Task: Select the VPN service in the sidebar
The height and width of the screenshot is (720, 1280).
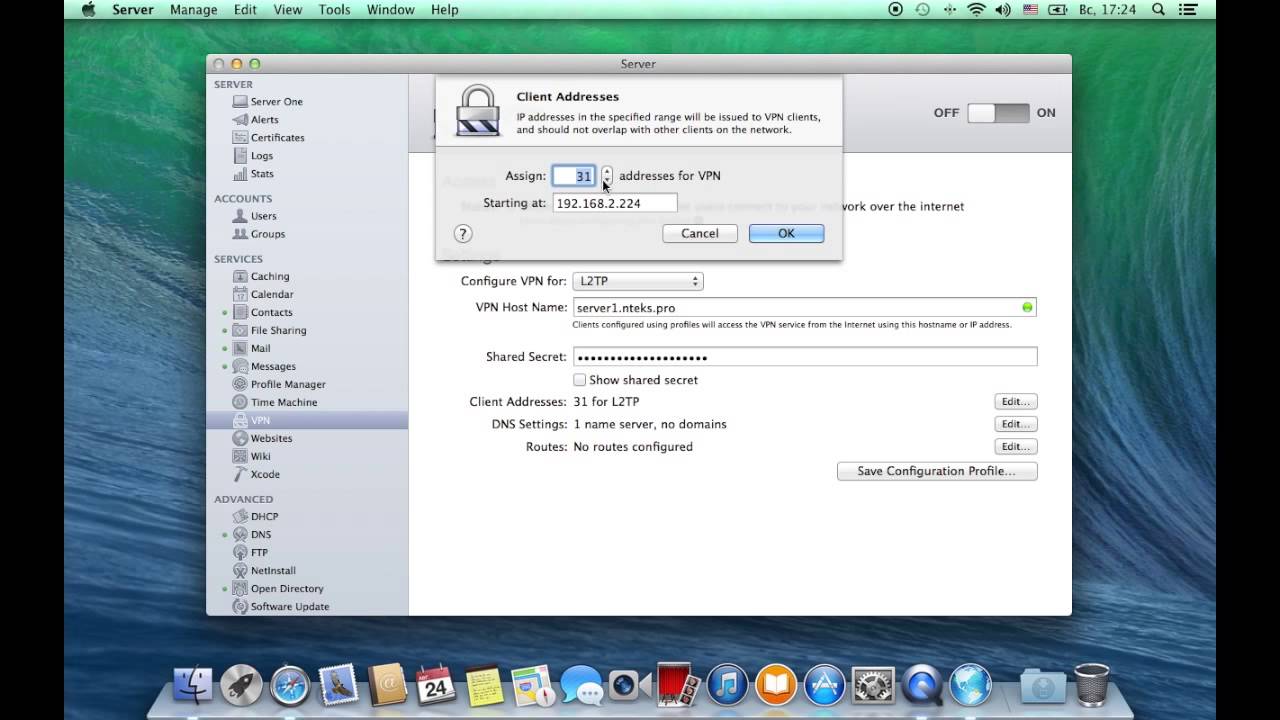Action: point(307,420)
